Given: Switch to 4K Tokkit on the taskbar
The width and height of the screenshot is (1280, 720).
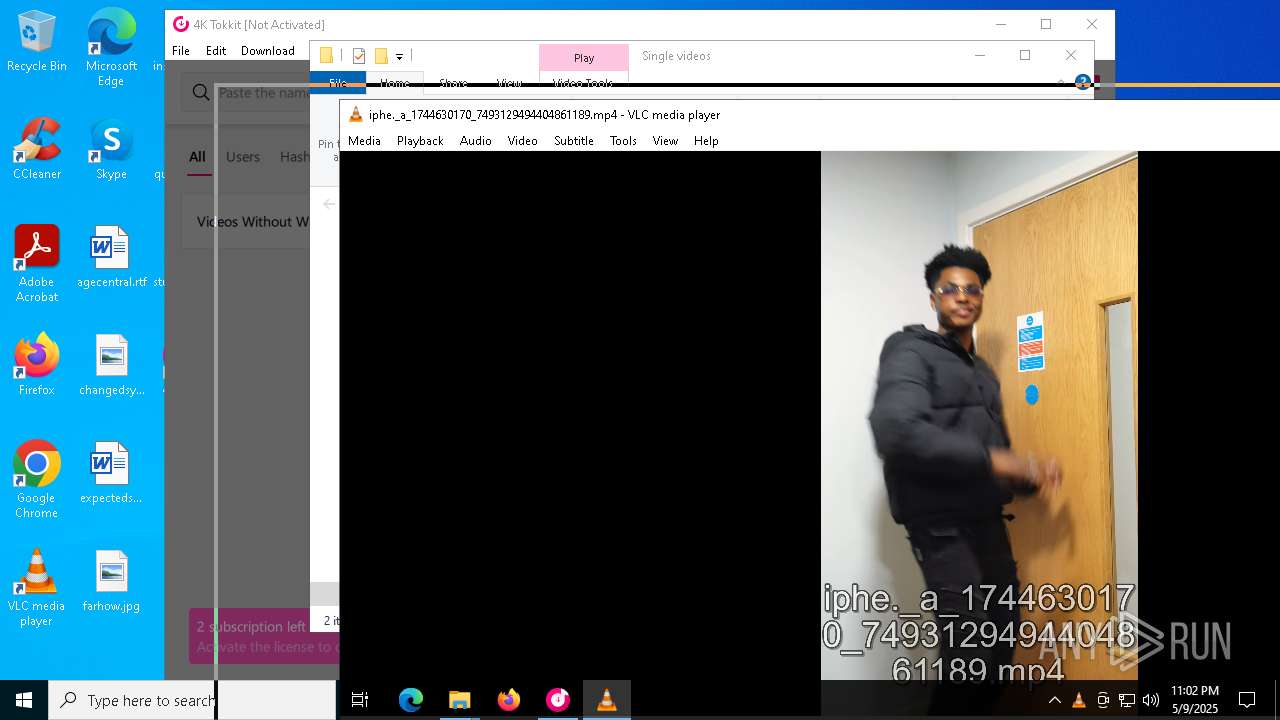Looking at the screenshot, I should (558, 700).
